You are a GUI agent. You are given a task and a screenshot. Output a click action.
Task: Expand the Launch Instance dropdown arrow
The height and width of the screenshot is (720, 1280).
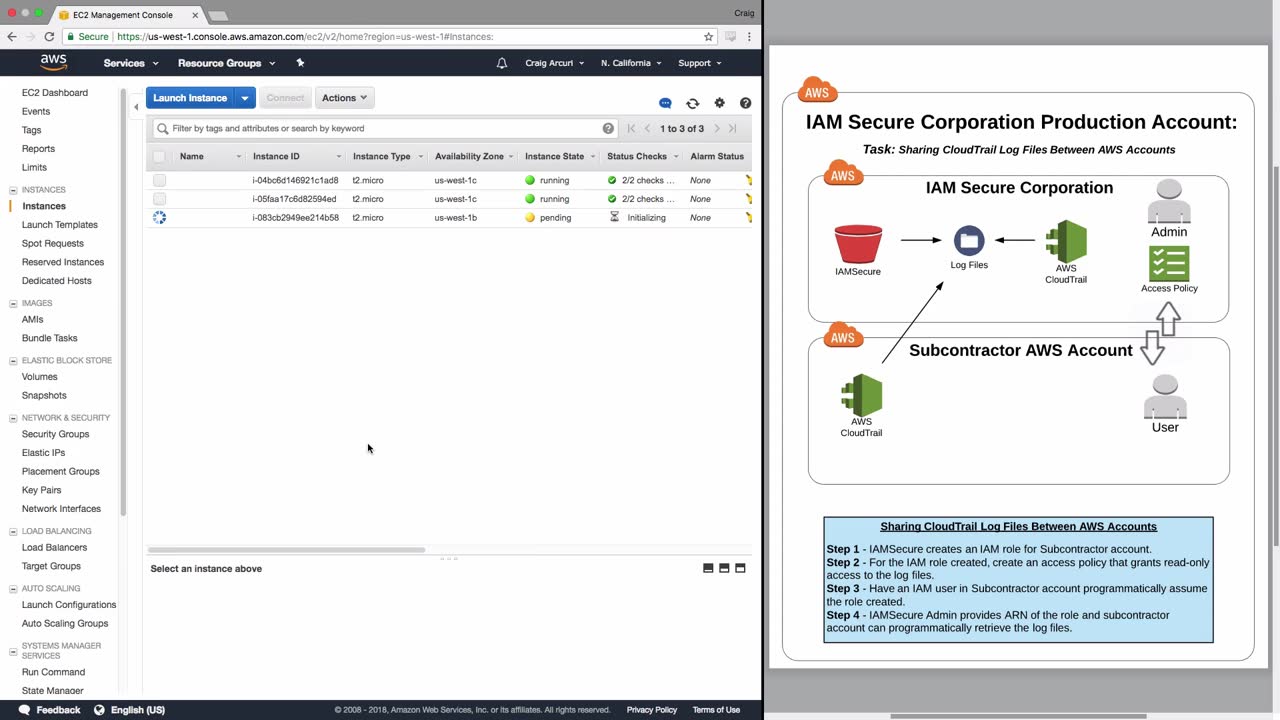pos(245,98)
